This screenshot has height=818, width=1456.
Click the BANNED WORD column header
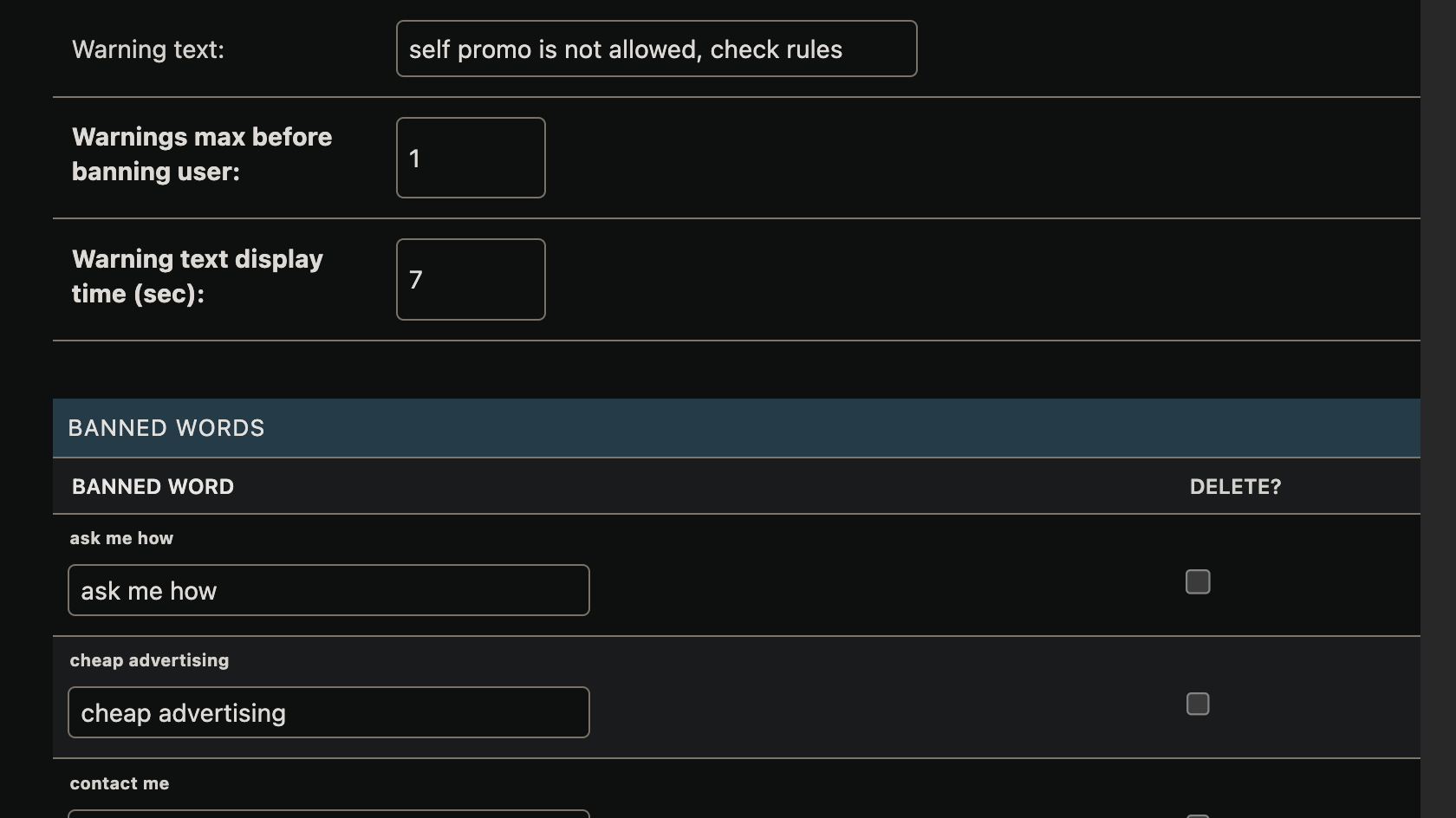(x=153, y=487)
